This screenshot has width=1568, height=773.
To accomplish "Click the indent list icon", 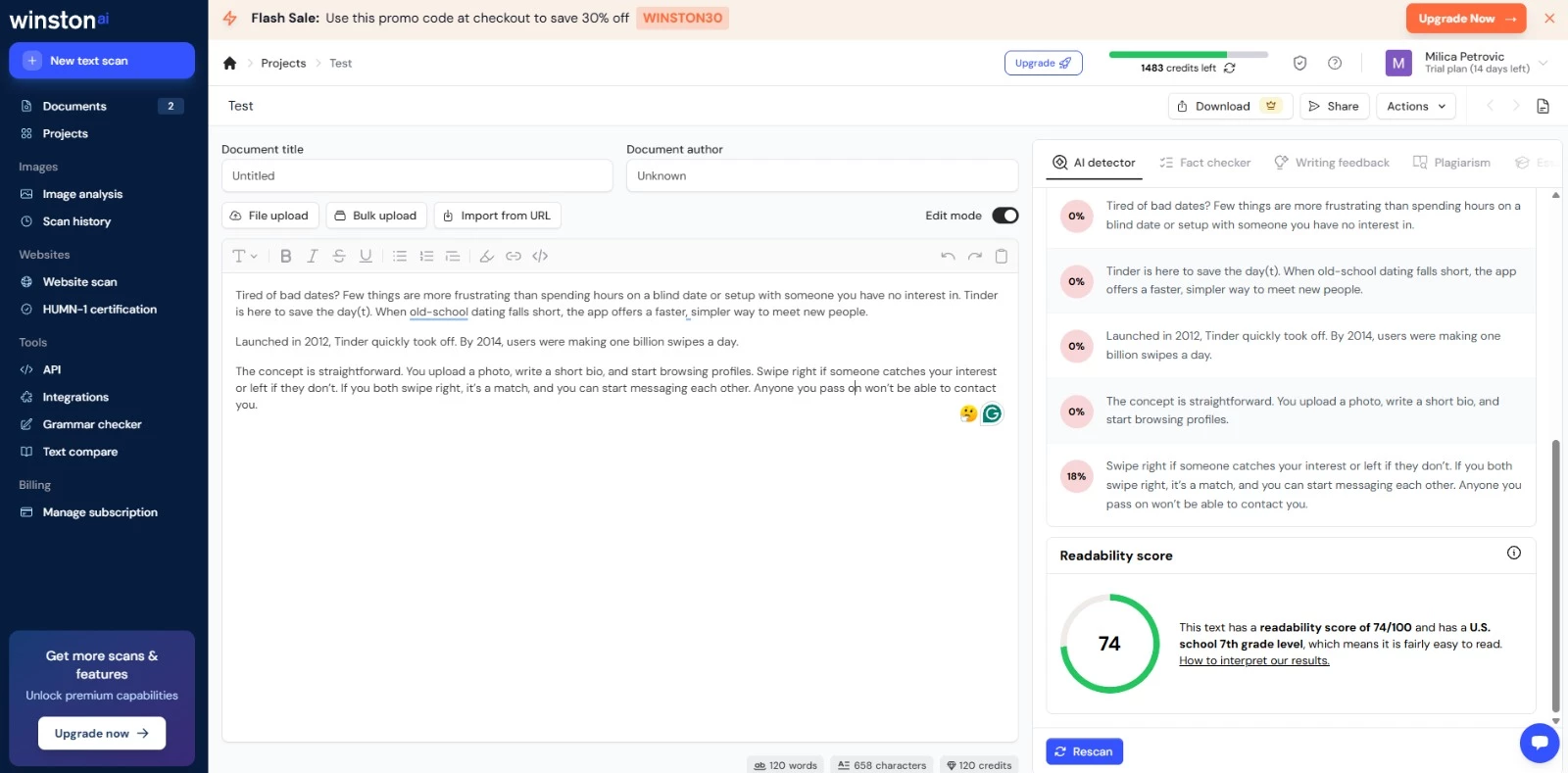I will [x=453, y=256].
